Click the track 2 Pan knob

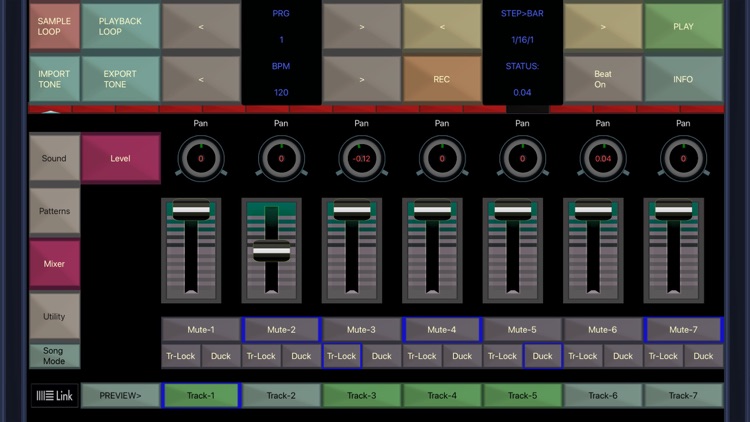(x=281, y=158)
